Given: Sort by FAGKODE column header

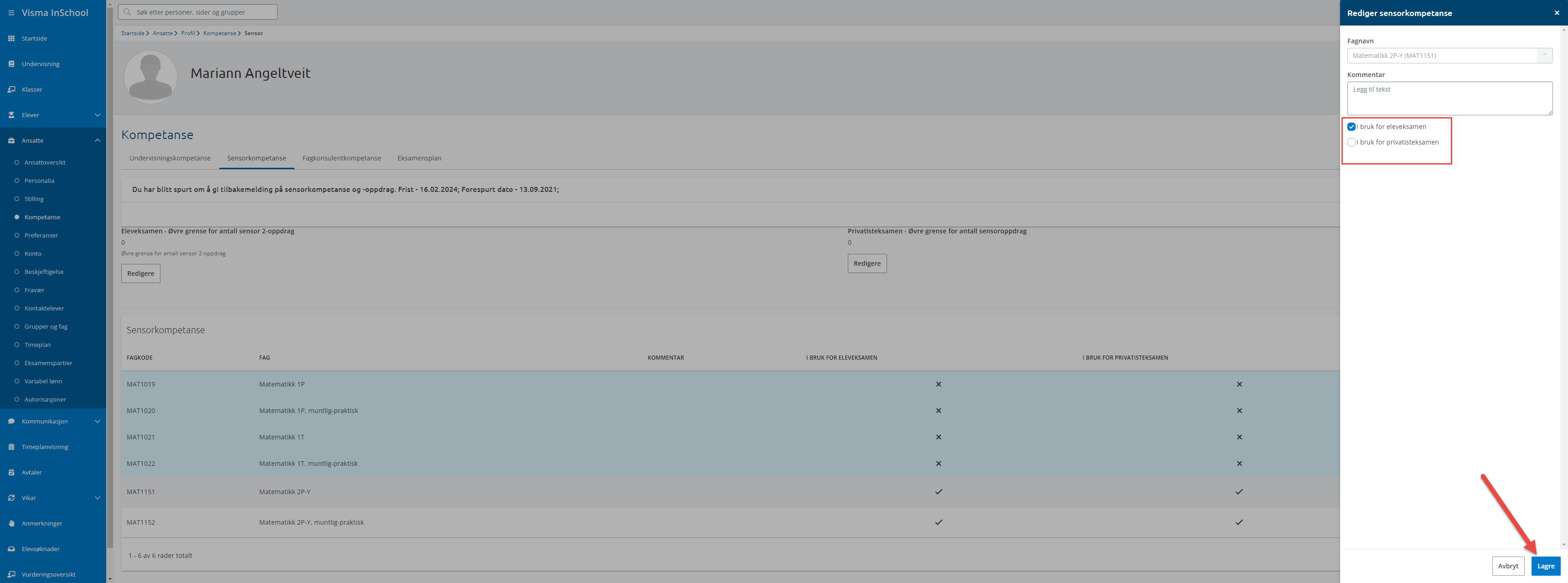Looking at the screenshot, I should (x=139, y=358).
